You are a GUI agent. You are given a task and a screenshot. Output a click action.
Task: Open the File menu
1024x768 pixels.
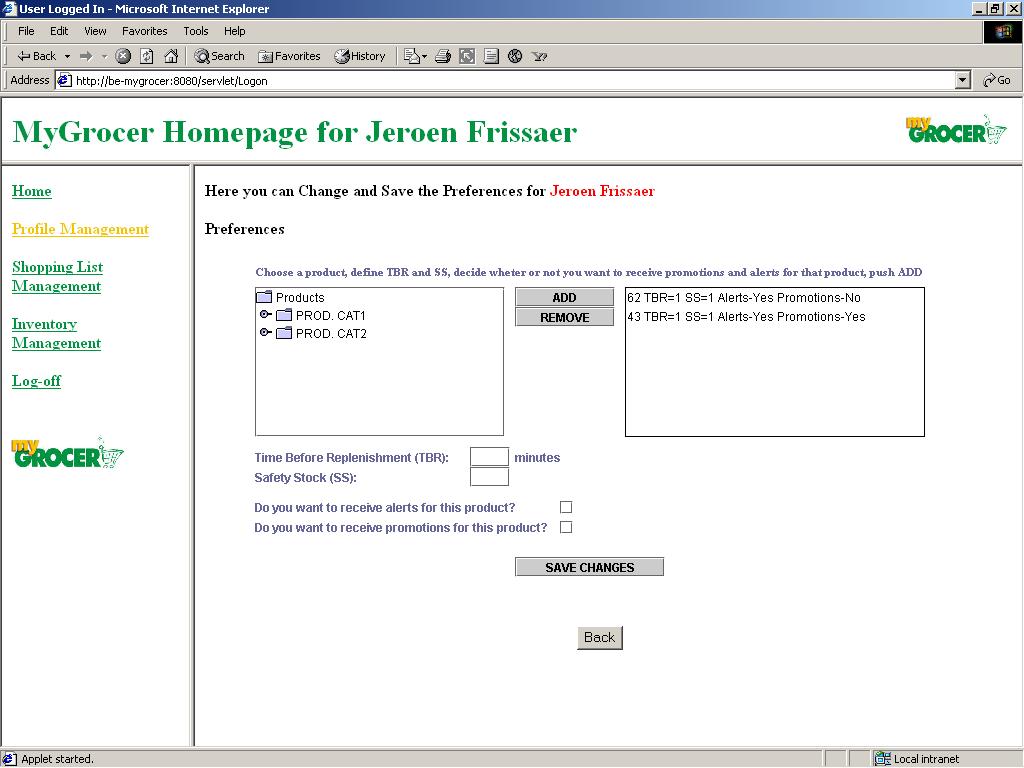click(26, 31)
